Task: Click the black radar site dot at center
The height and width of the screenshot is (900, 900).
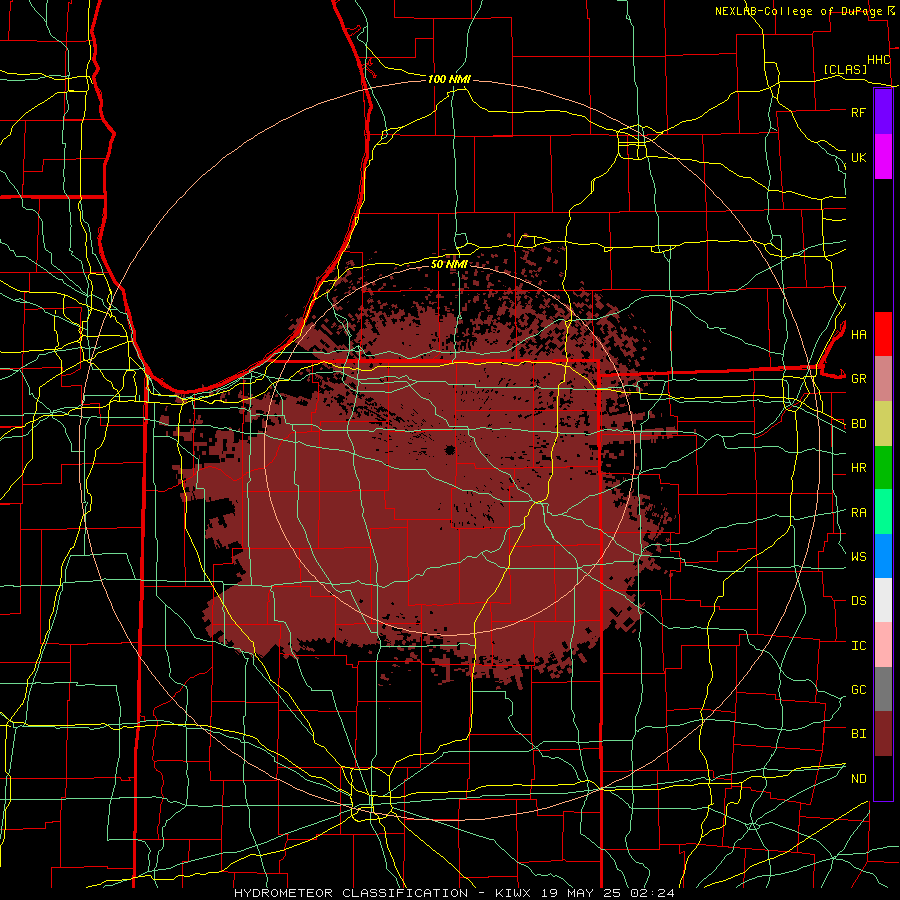Action: point(450,449)
